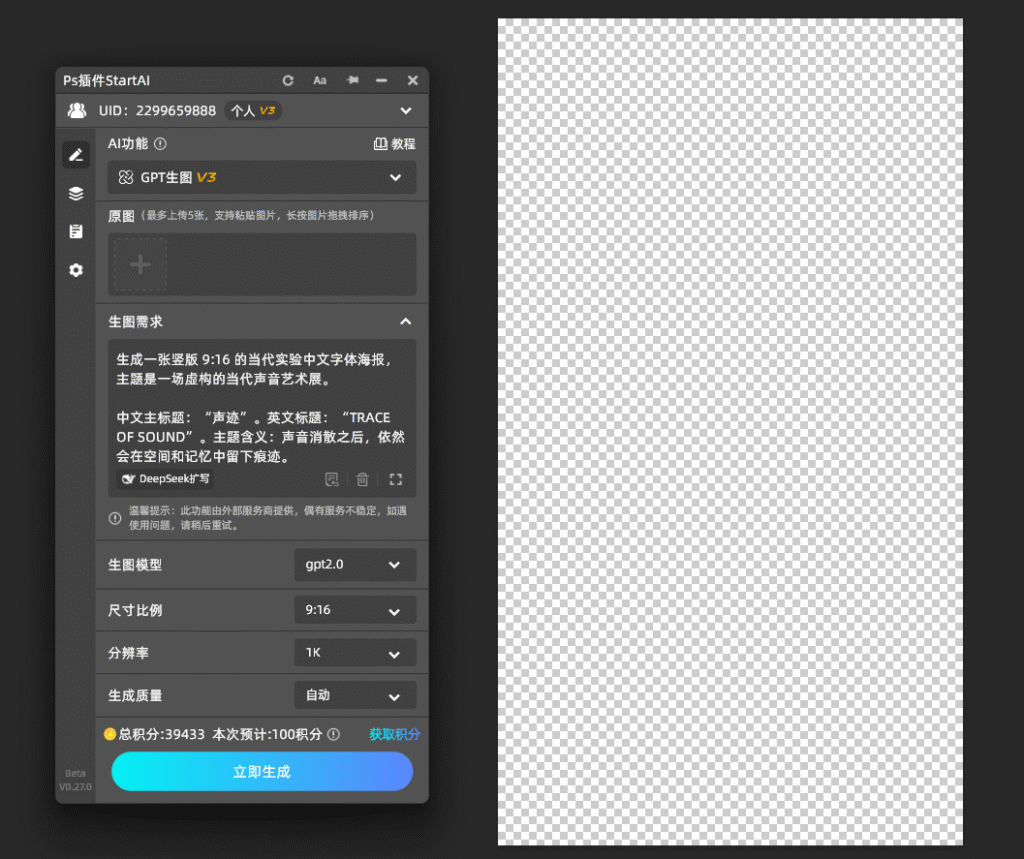The width and height of the screenshot is (1024, 859).
Task: Expand the prompt box to fullscreen
Action: pos(396,479)
